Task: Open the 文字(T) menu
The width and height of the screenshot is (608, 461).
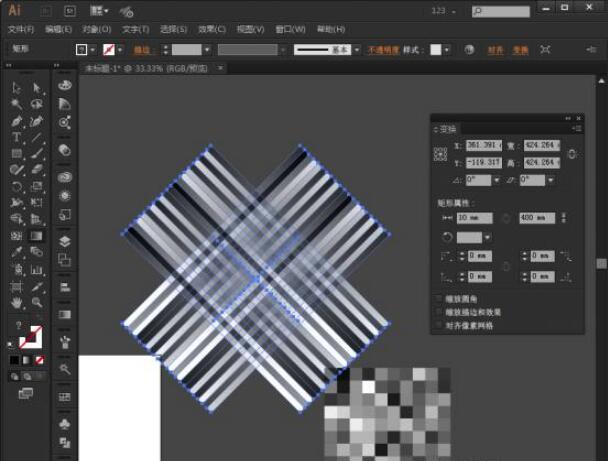Action: pos(135,29)
